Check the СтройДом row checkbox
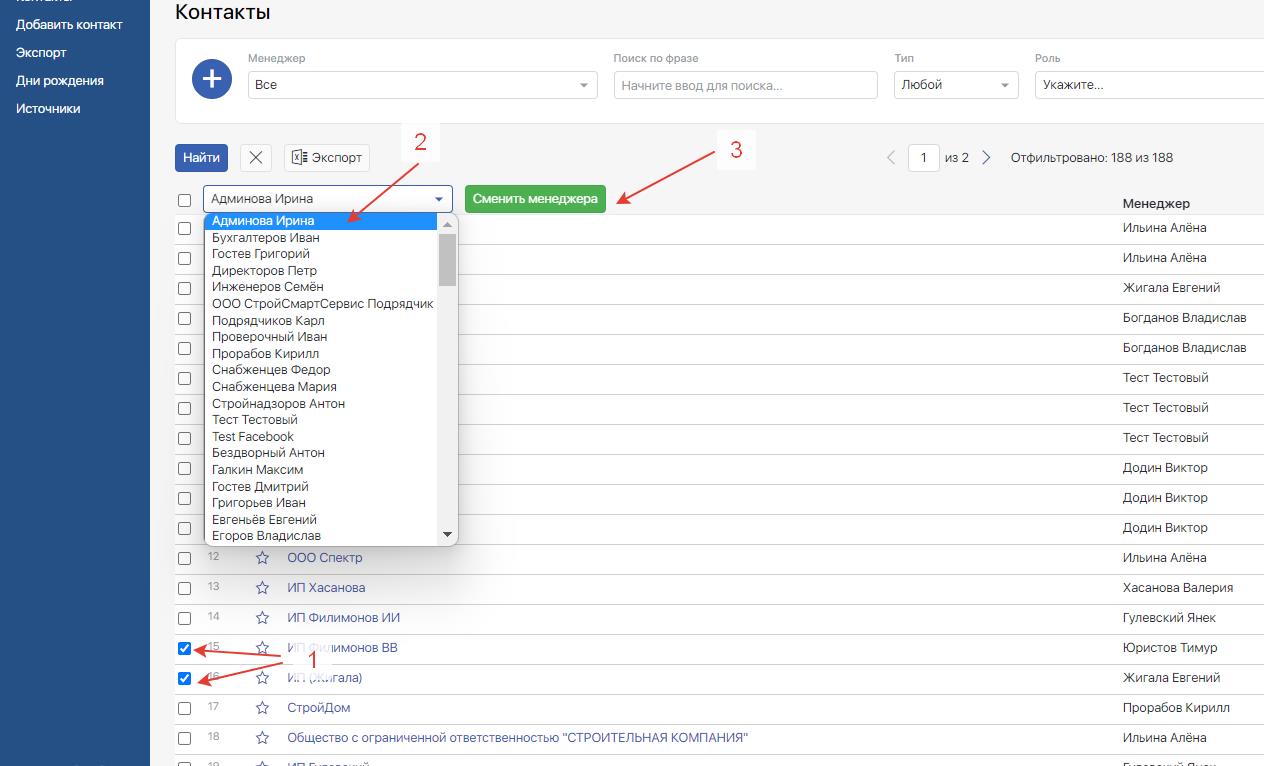 (x=184, y=708)
